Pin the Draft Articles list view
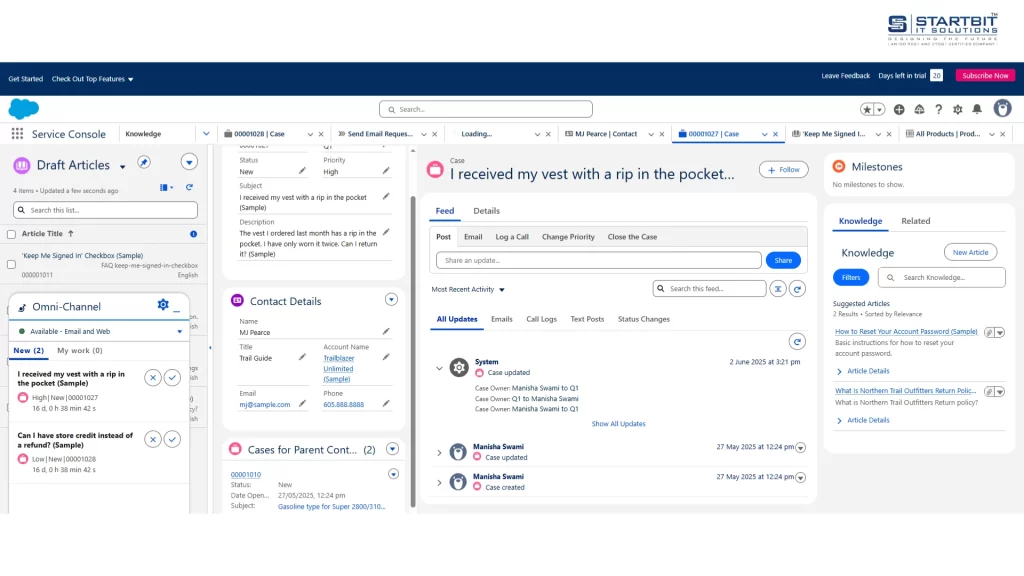The image size is (1024, 576). (x=144, y=163)
